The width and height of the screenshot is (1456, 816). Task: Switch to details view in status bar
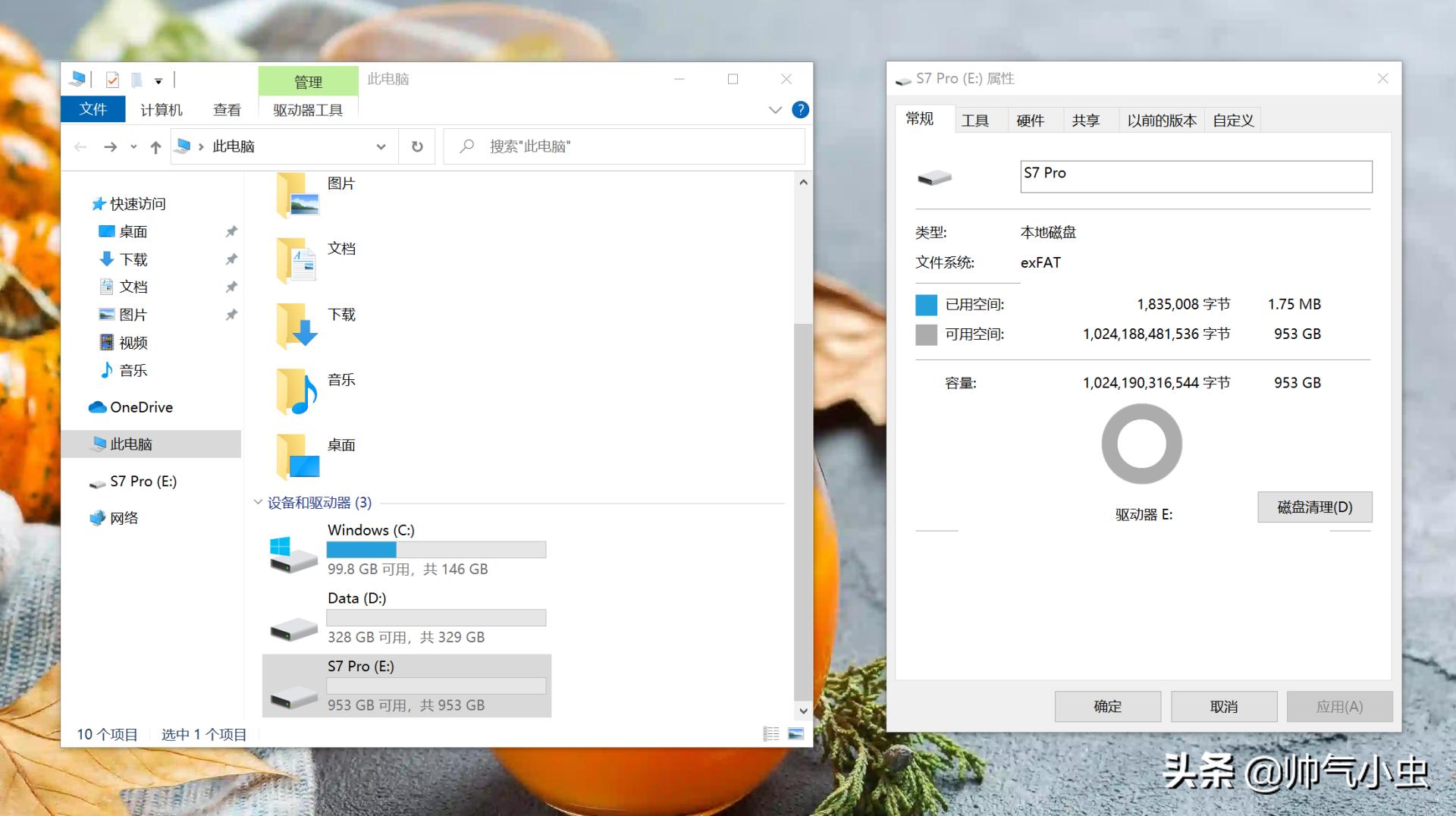click(x=771, y=733)
